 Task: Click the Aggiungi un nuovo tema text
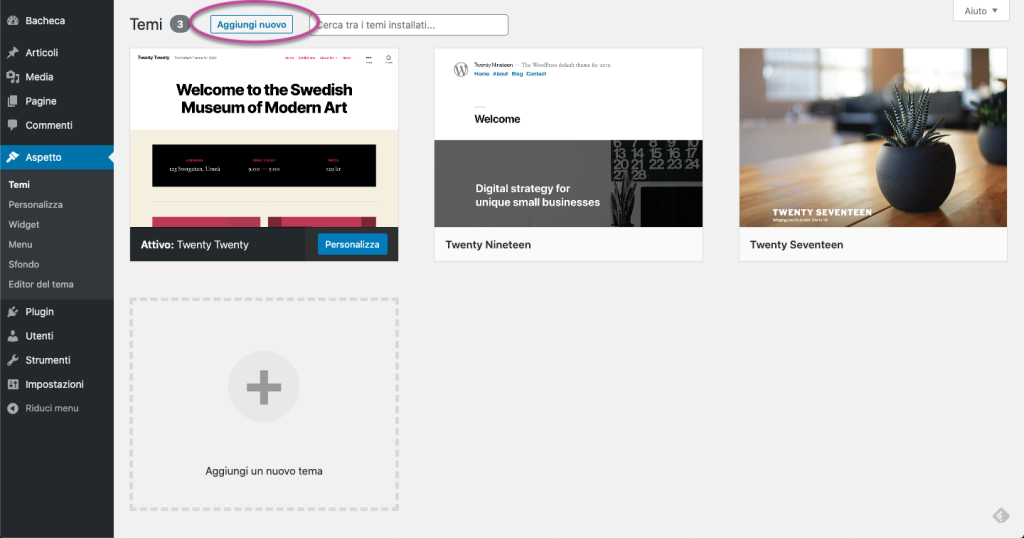[264, 471]
